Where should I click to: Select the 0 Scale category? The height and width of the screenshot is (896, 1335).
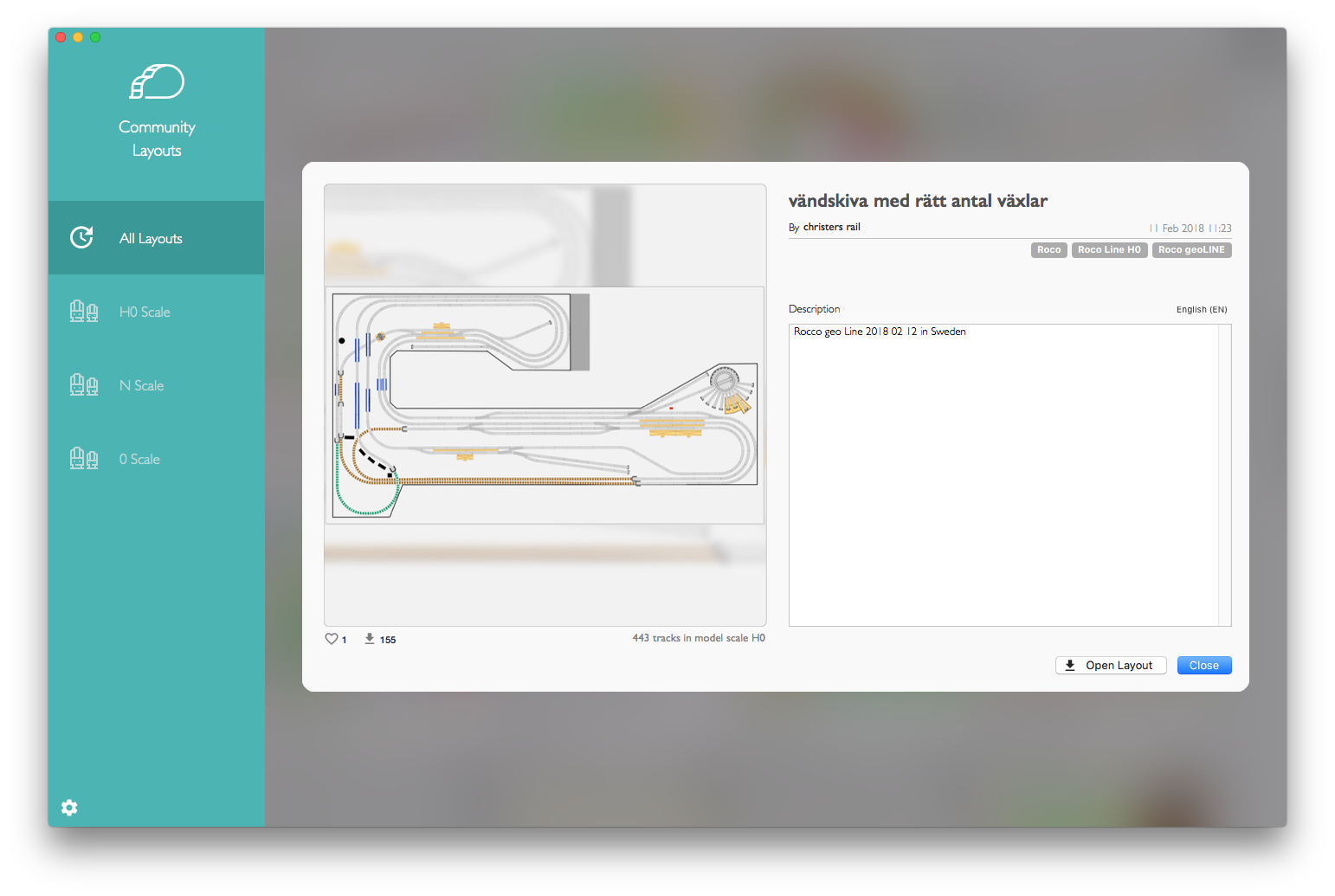point(156,459)
